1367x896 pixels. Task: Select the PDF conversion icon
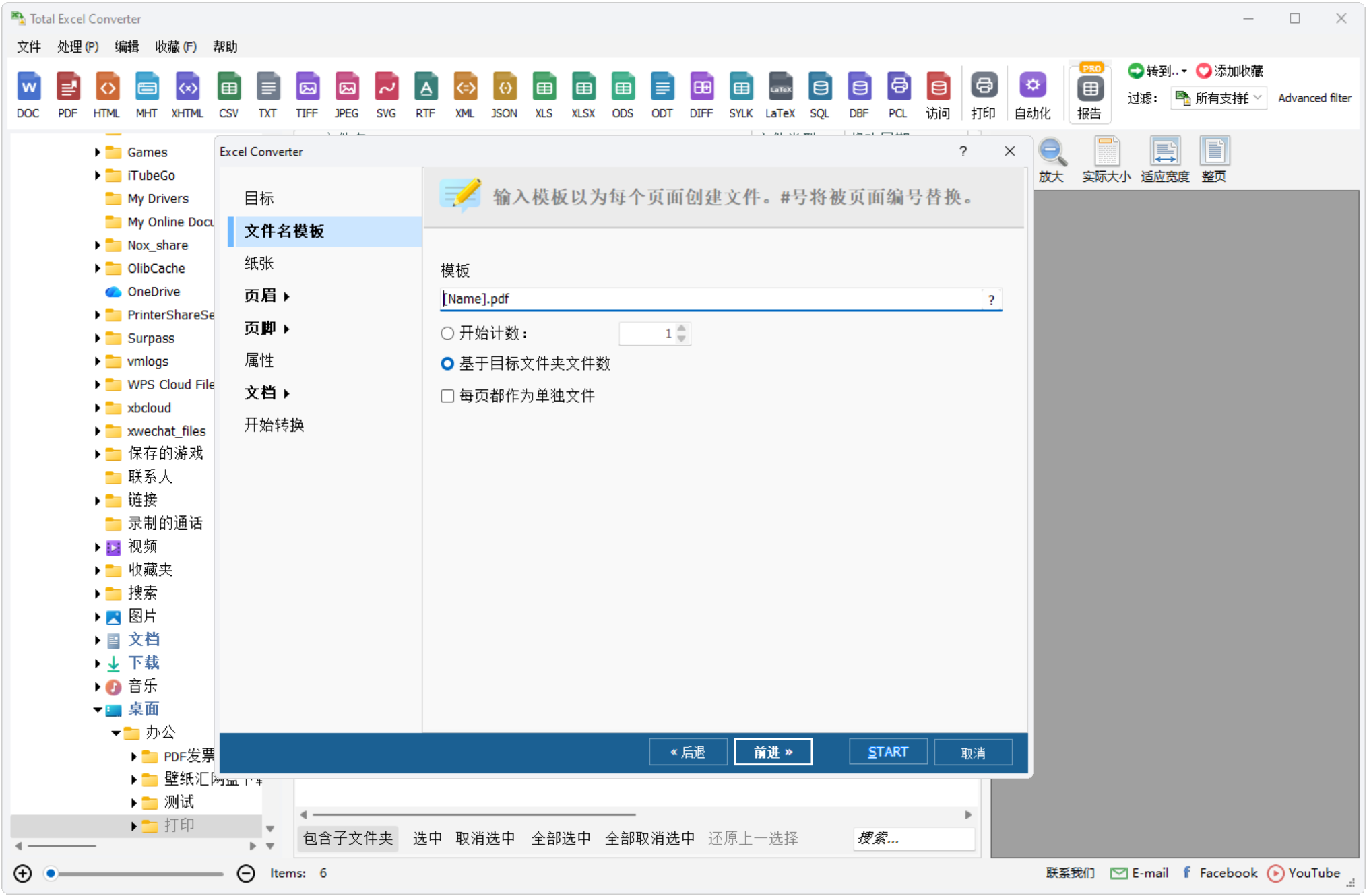(67, 94)
